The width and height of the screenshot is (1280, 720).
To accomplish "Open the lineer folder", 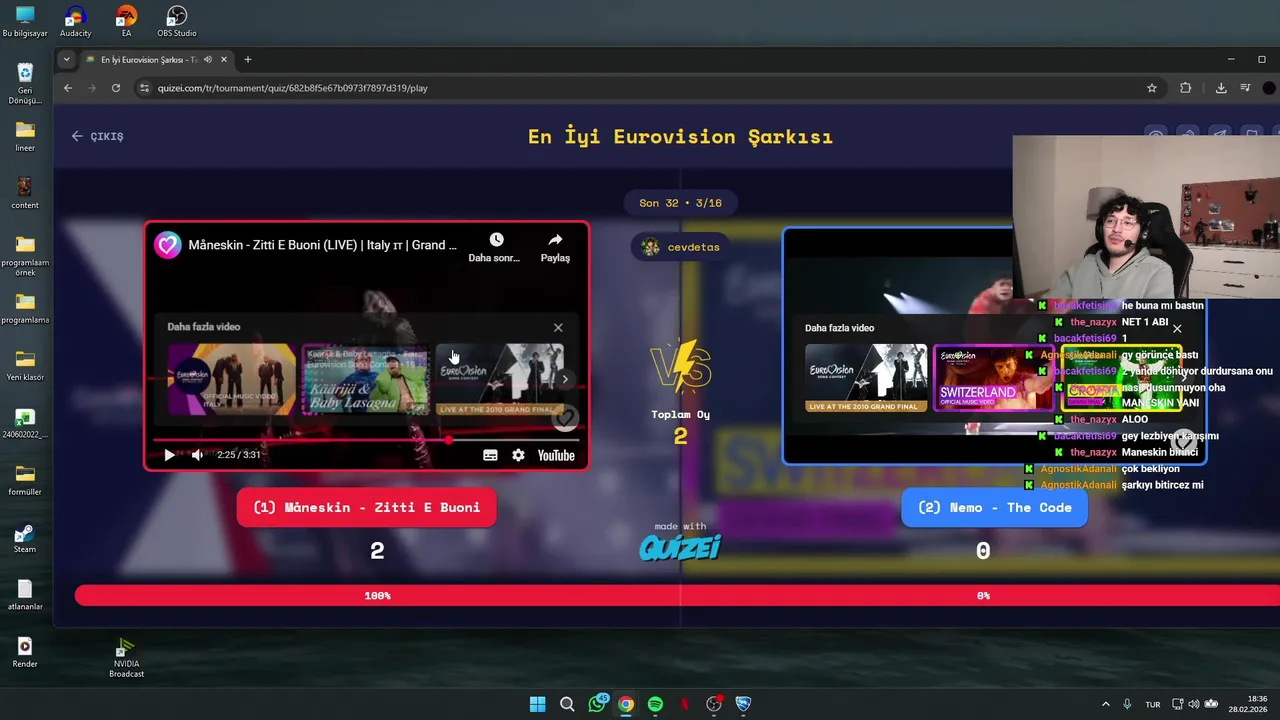I will 25,136.
